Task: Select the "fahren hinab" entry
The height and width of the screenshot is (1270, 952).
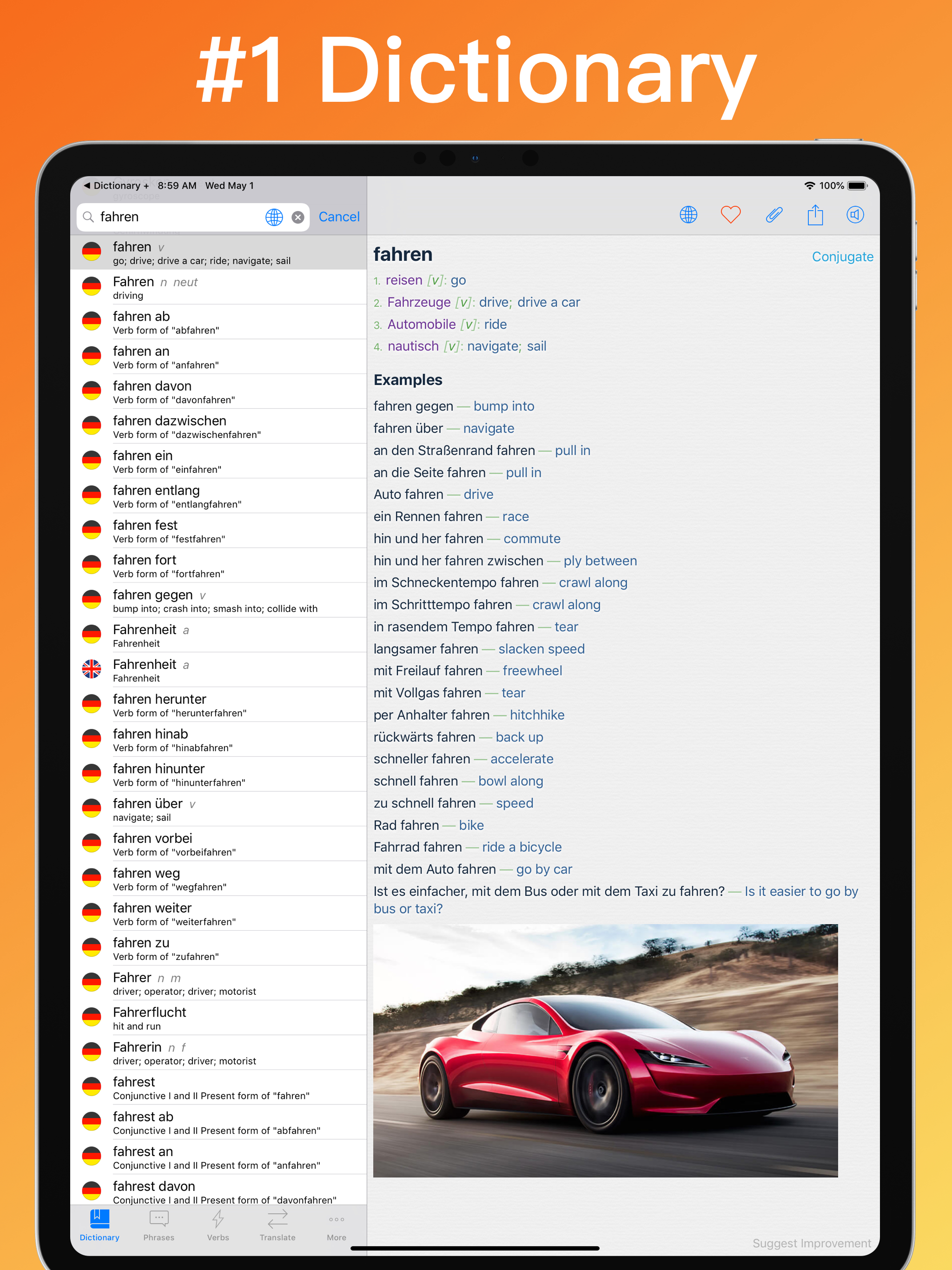Action: [x=218, y=740]
